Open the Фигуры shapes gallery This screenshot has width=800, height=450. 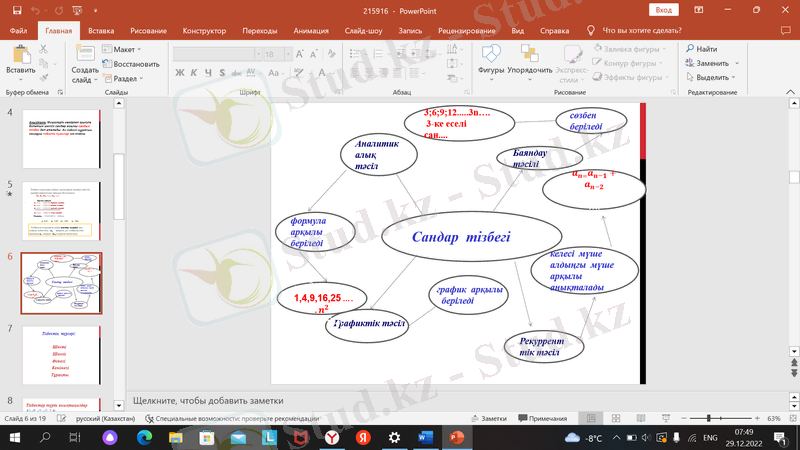click(x=491, y=59)
